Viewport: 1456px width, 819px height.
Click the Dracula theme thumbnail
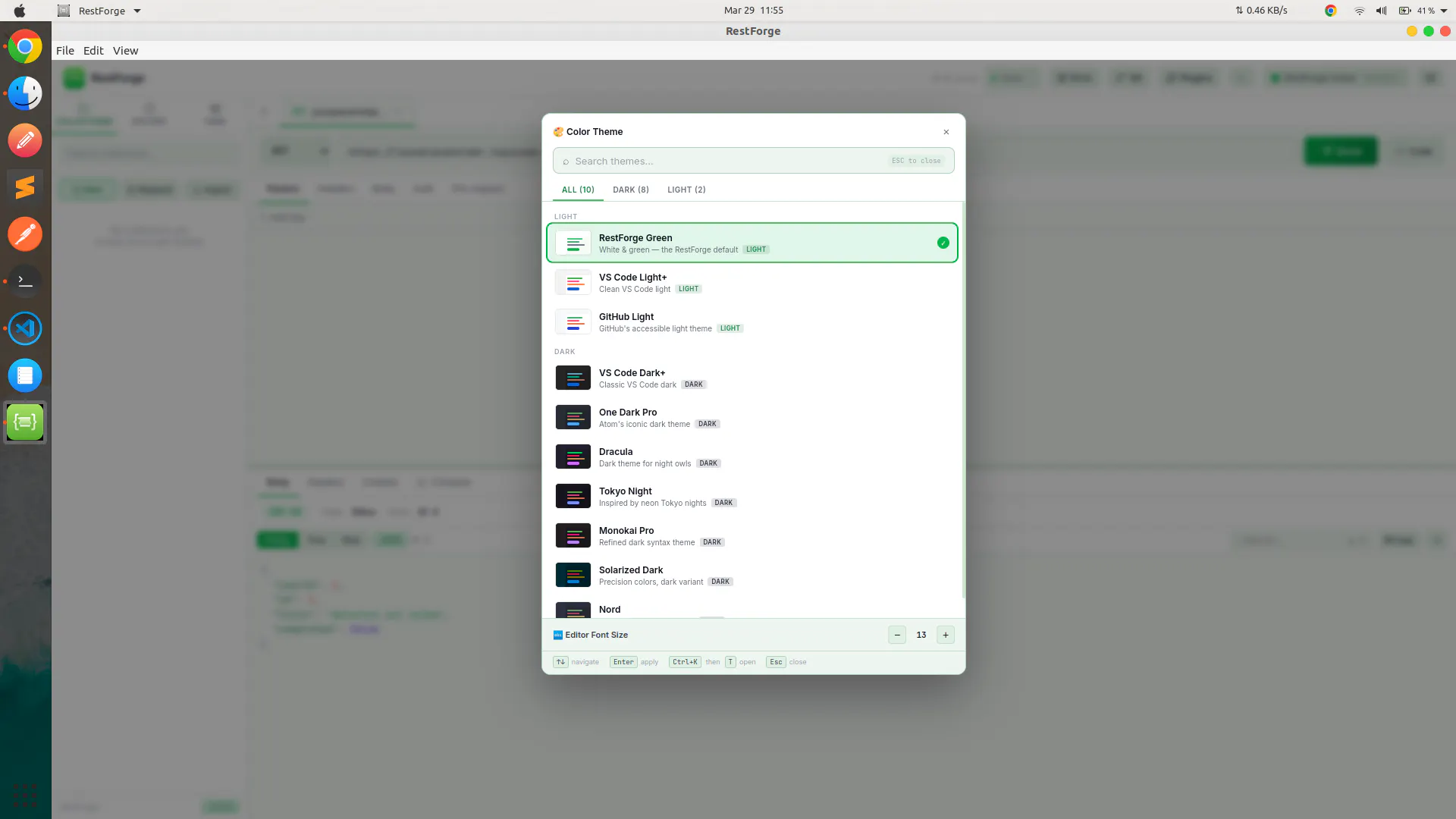coord(573,457)
